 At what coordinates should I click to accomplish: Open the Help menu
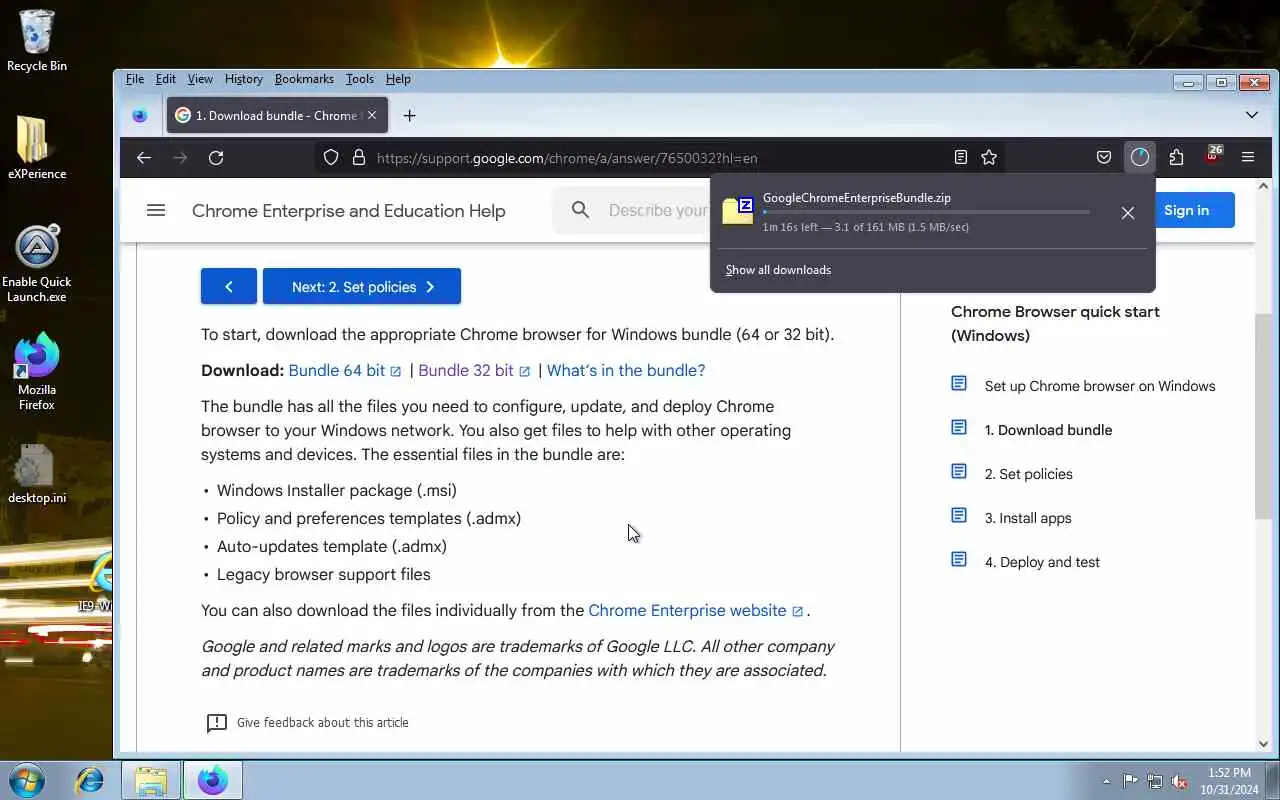point(398,79)
